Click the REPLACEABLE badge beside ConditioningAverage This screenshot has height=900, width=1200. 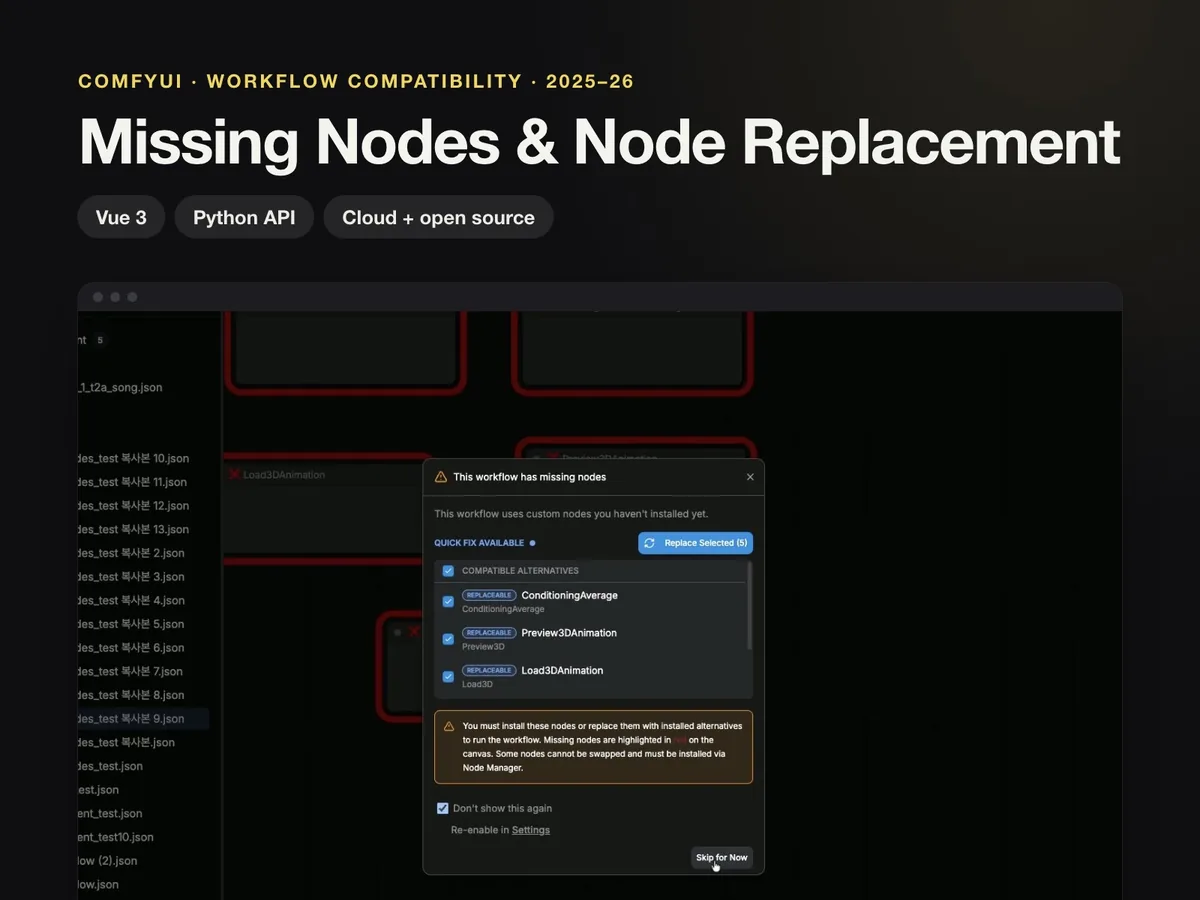[x=489, y=595]
